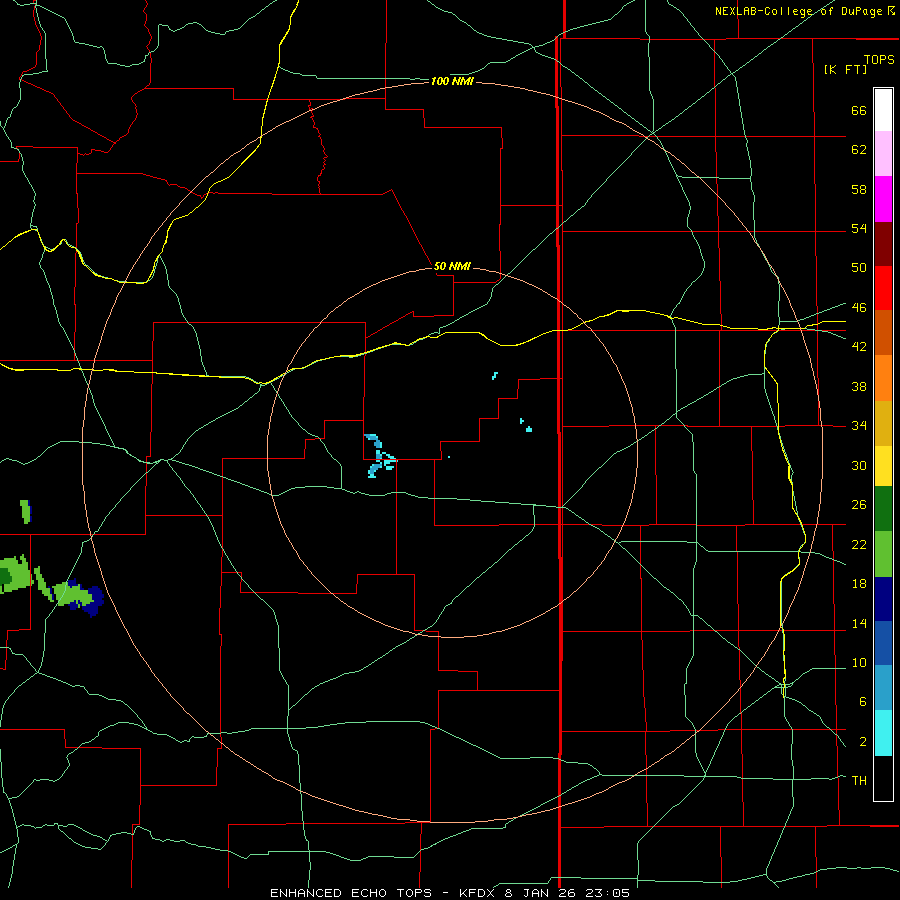900x900 pixels.
Task: Click the "TH" threshold label
Action: [x=859, y=780]
